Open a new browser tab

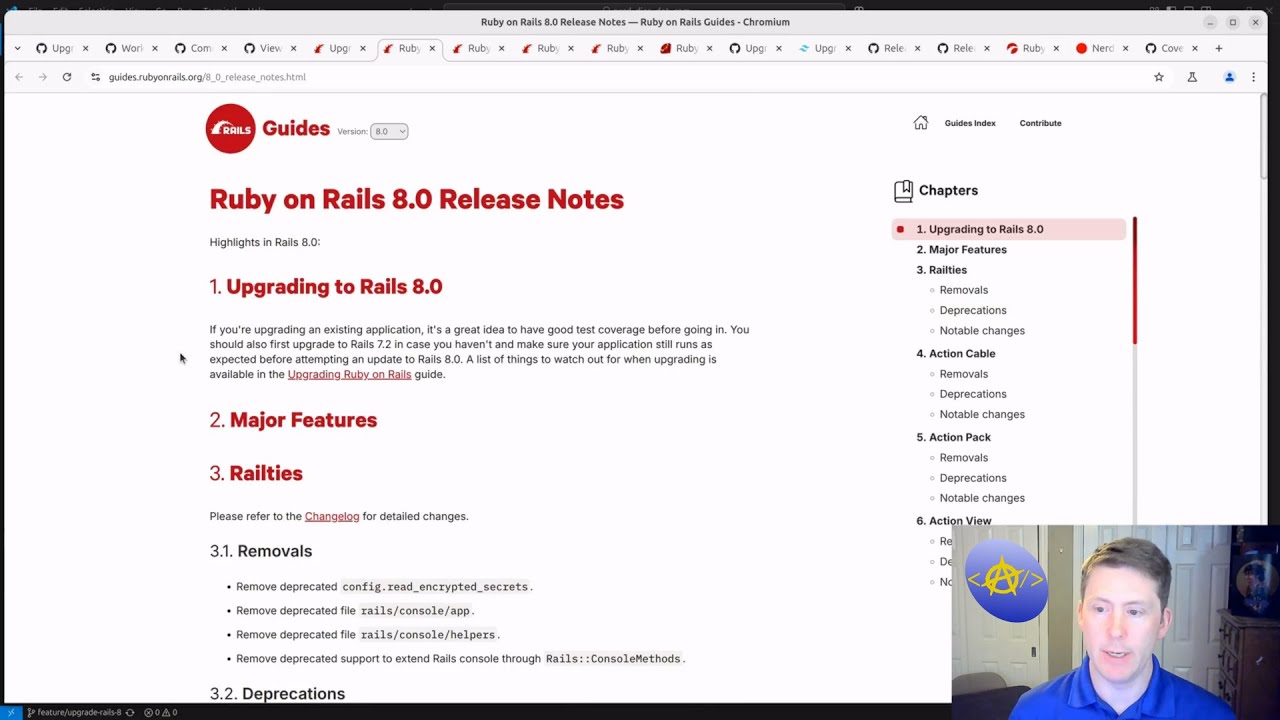[1218, 48]
